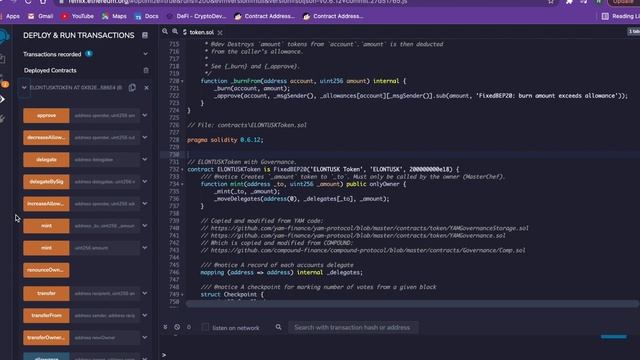This screenshot has height=360, width=640.
Task: Toggle the terminal panel collapse icon
Action: (x=165, y=327)
